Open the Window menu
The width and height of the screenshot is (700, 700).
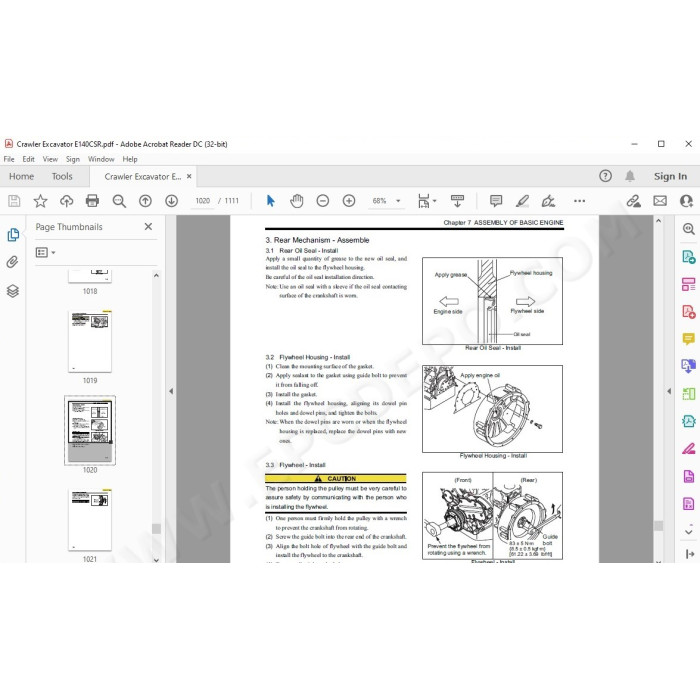tap(101, 159)
